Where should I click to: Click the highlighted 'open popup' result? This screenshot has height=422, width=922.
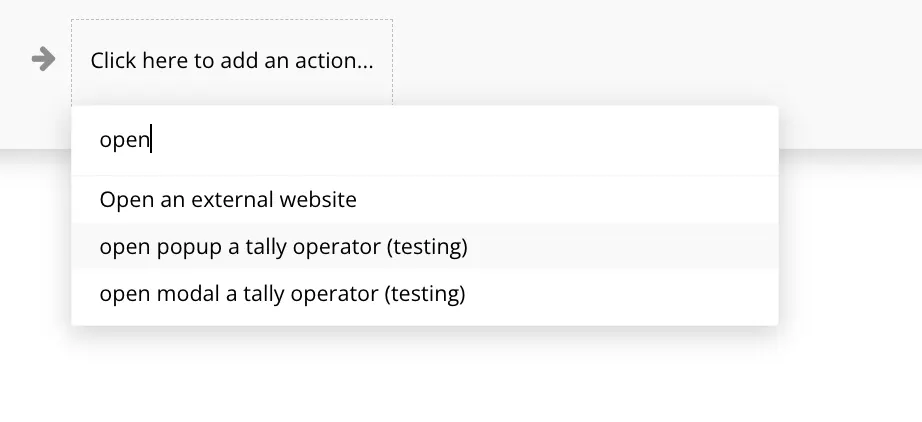coord(283,246)
